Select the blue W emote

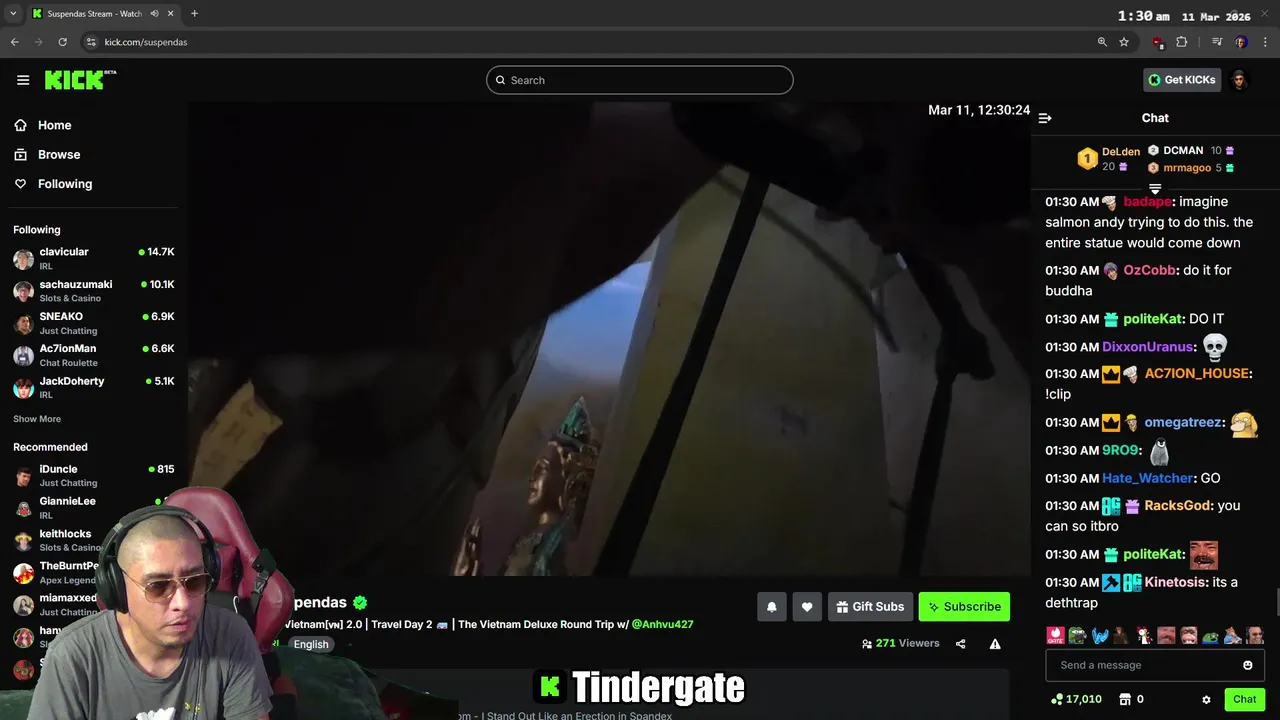point(1100,635)
